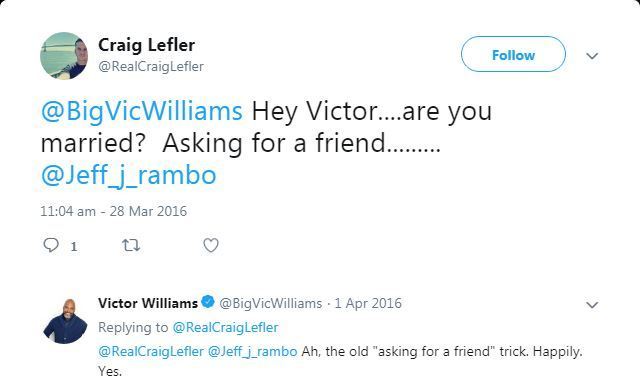Open Craig Lefler's profile picture
Viewport: 640px width, 387px height.
coord(64,56)
